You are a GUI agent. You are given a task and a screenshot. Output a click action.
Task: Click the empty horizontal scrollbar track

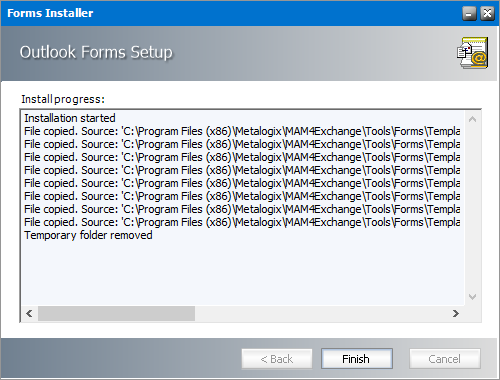322,313
